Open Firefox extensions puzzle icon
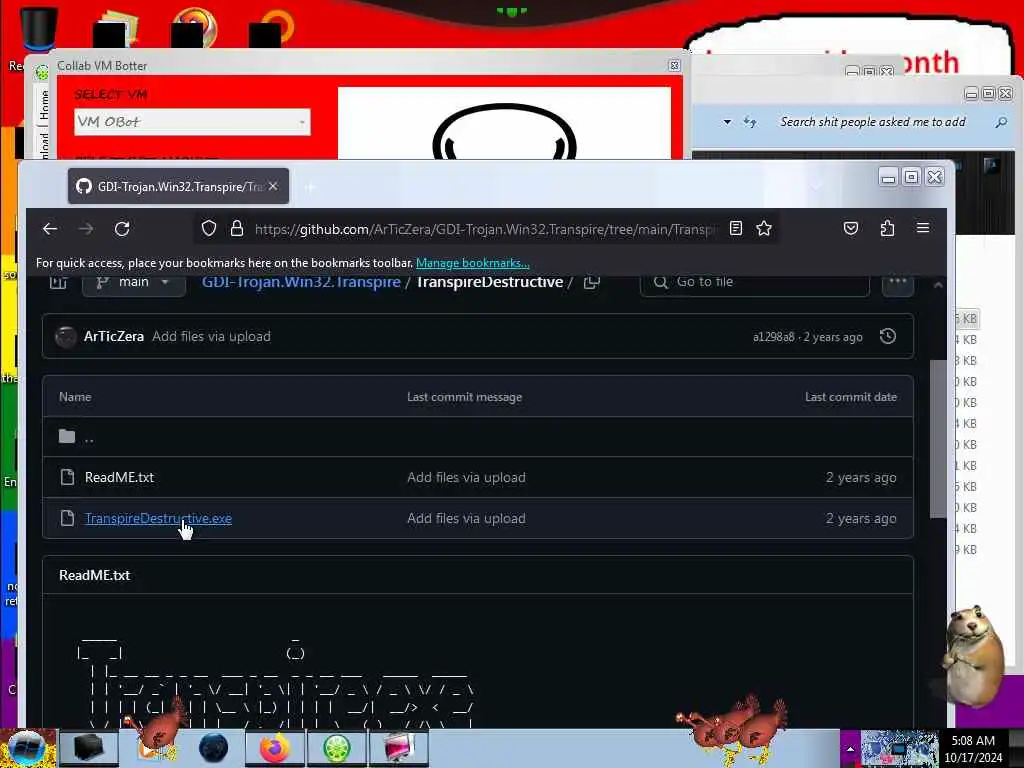 tap(887, 229)
